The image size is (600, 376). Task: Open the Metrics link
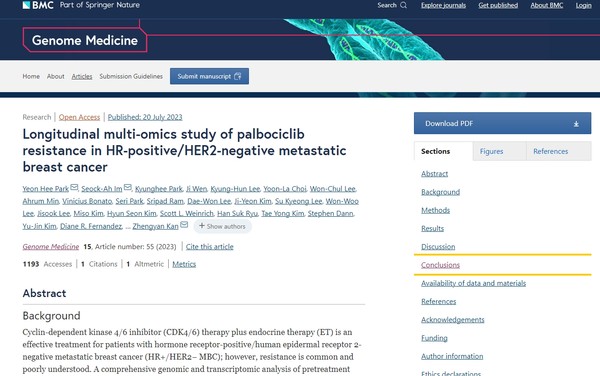184,264
